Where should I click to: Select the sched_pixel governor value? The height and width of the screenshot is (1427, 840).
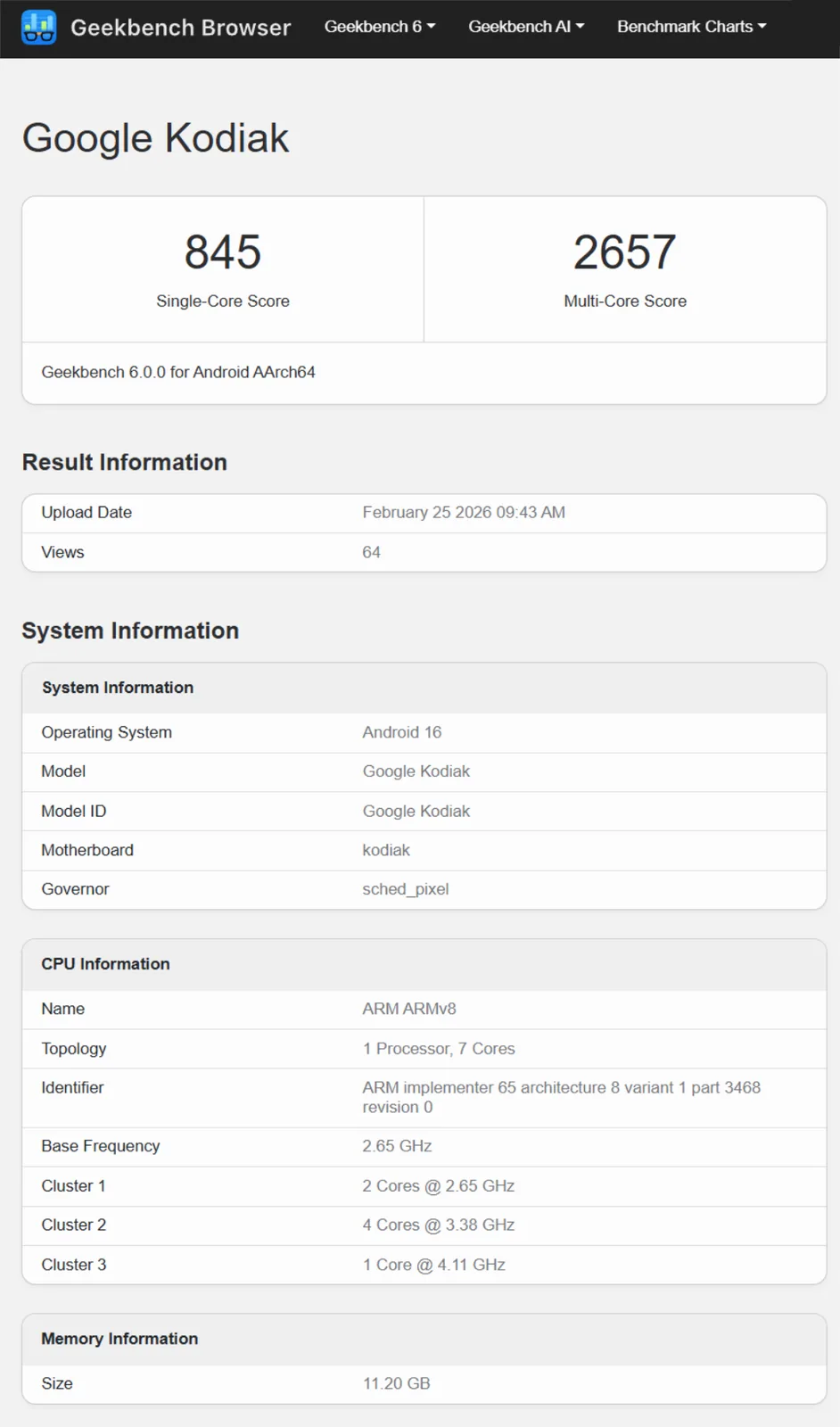(406, 889)
